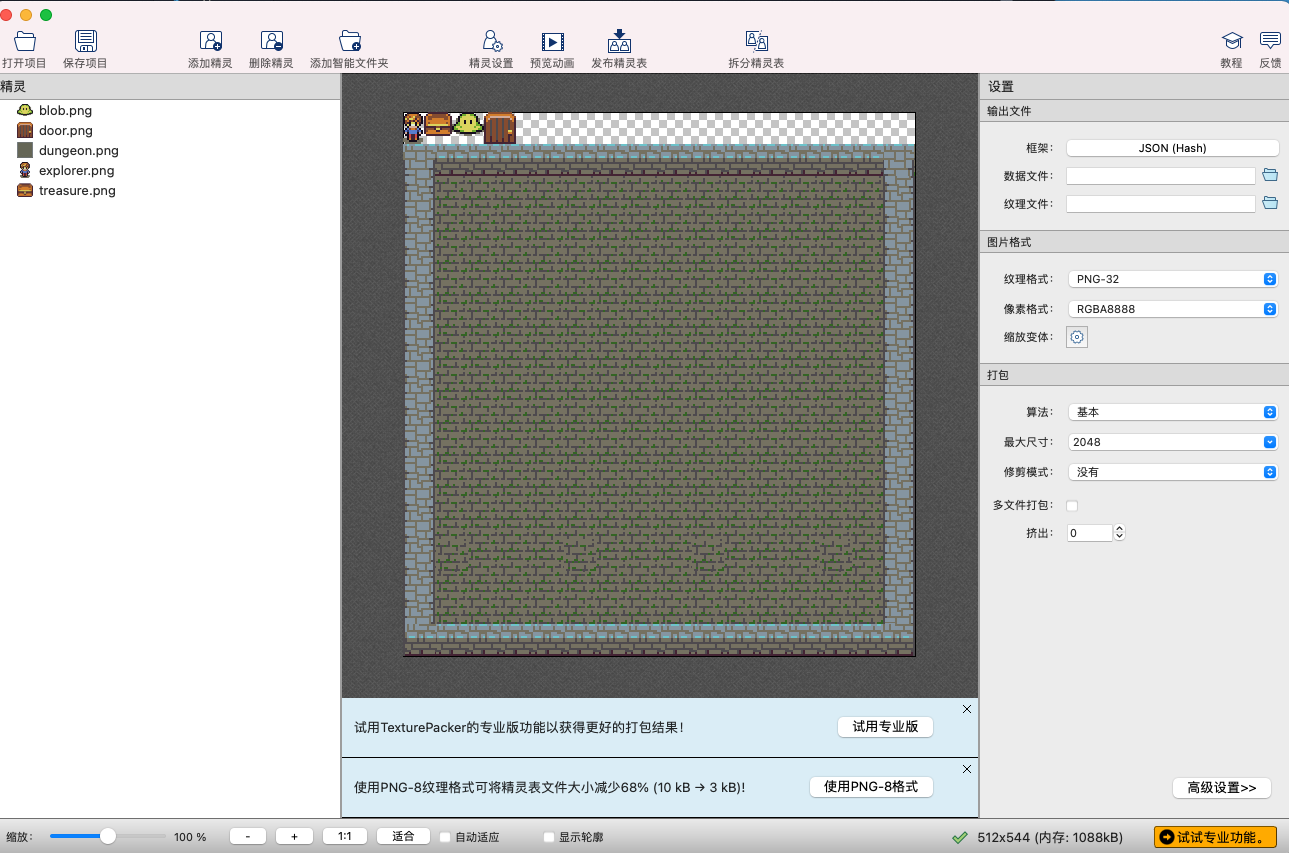This screenshot has width=1289, height=853.
Task: Click the 试试专业功能 button
Action: pyautogui.click(x=1215, y=837)
